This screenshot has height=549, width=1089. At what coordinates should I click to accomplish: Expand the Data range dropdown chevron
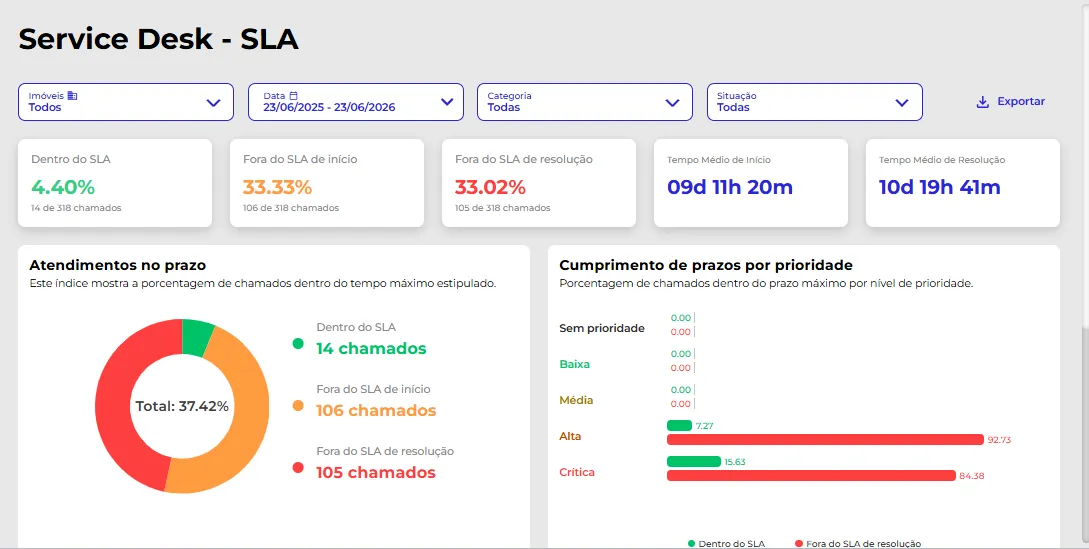(447, 102)
